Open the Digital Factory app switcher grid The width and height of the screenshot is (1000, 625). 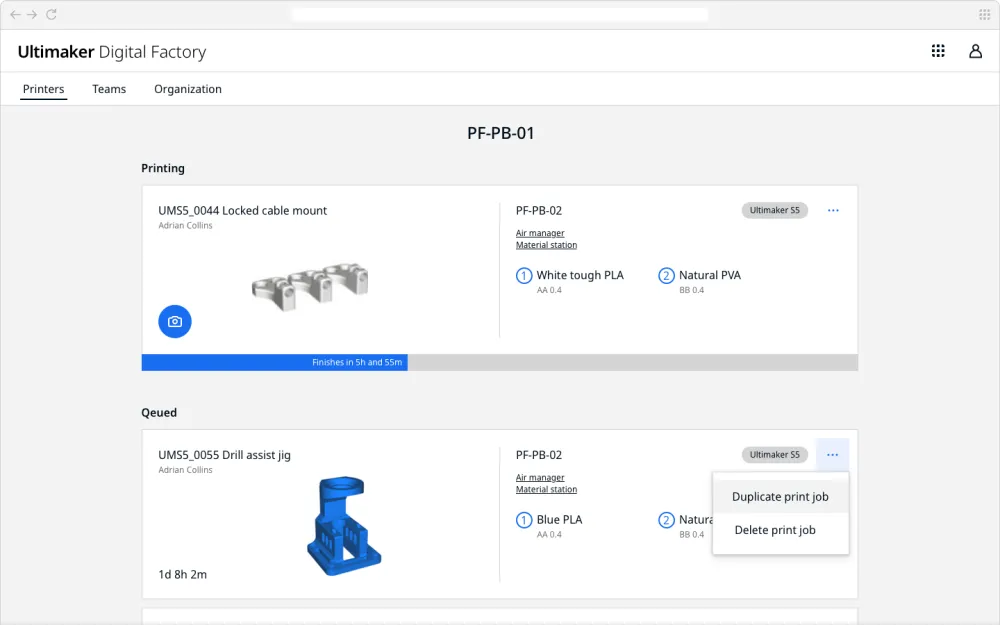click(x=938, y=51)
